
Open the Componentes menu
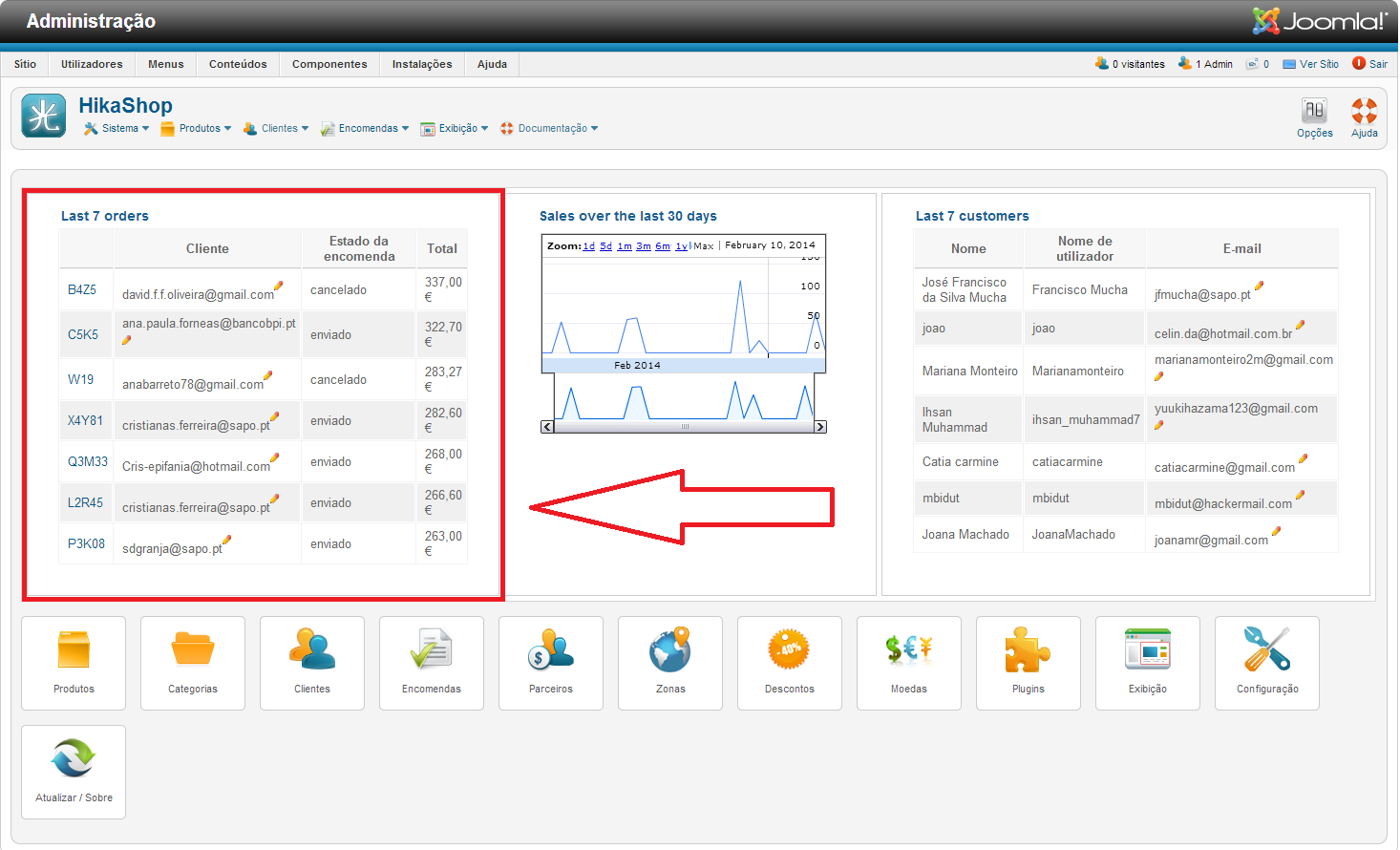329,64
